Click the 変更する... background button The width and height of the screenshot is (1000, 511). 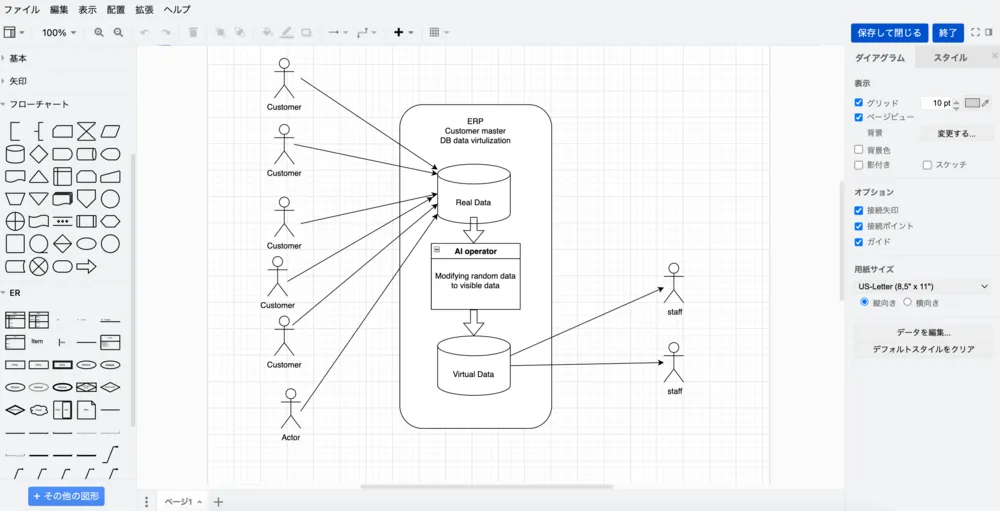[x=956, y=133]
